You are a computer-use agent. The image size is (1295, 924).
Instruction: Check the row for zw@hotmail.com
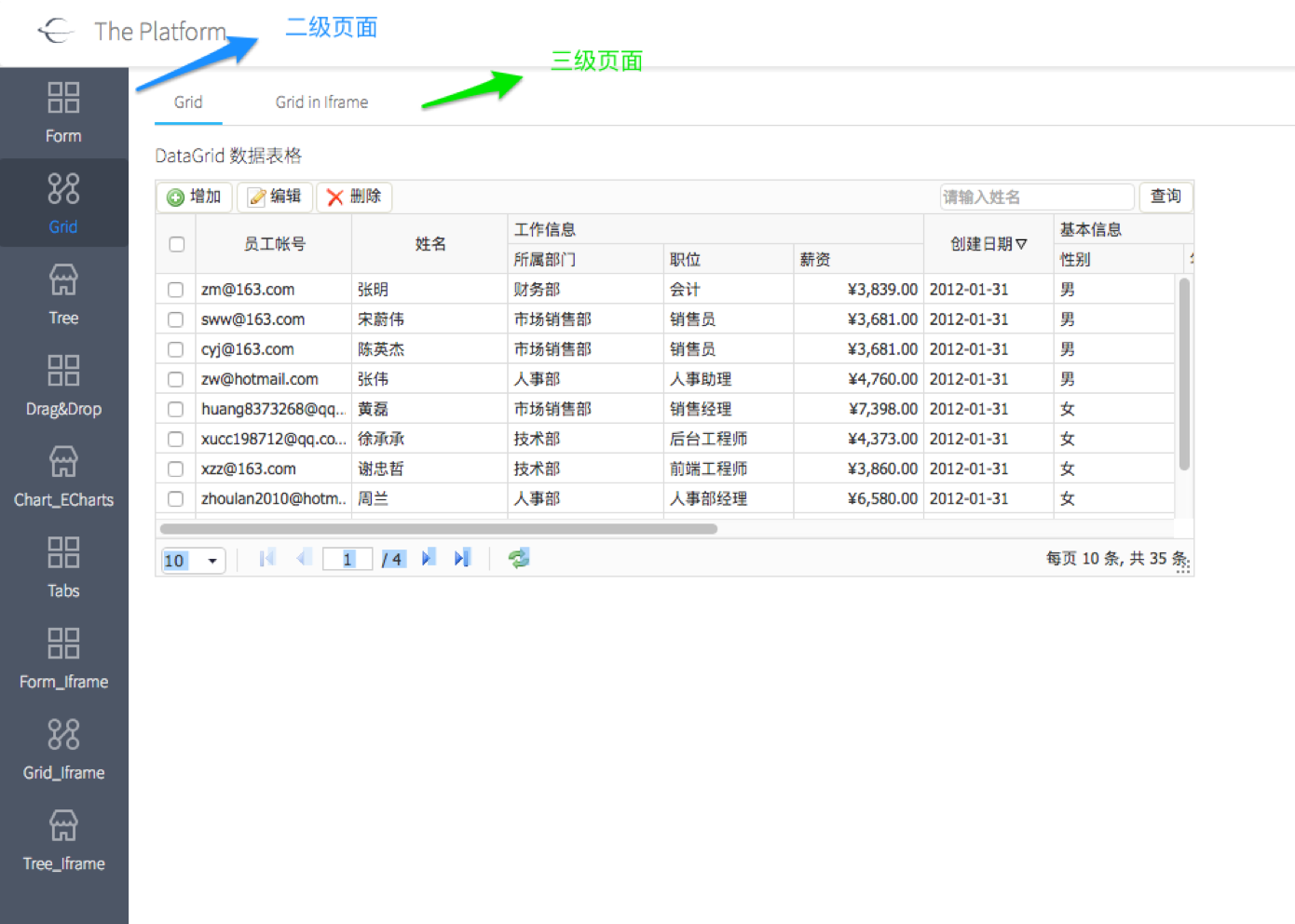(x=175, y=379)
